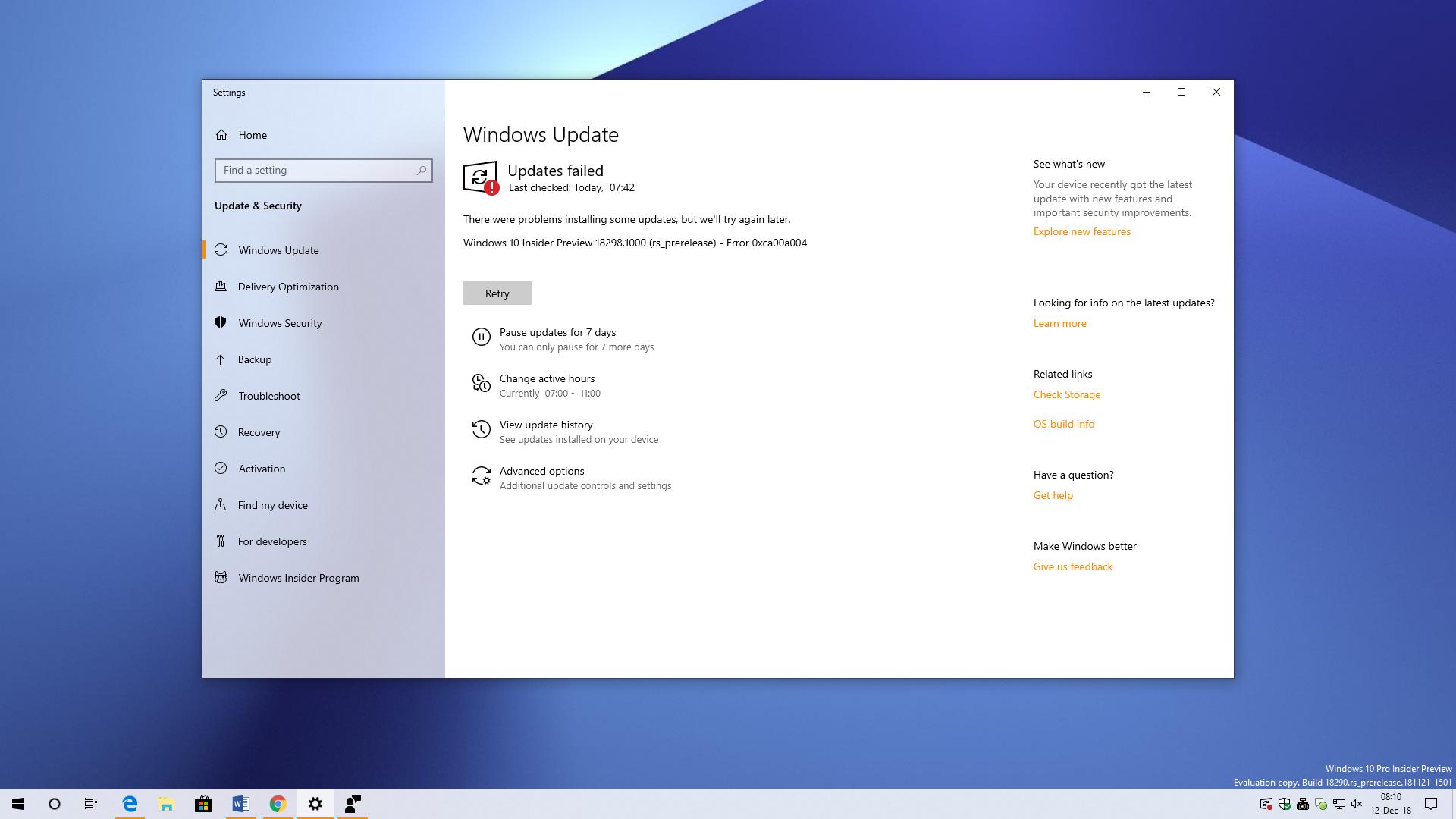Open File Explorer from taskbar
The height and width of the screenshot is (819, 1456).
167,804
